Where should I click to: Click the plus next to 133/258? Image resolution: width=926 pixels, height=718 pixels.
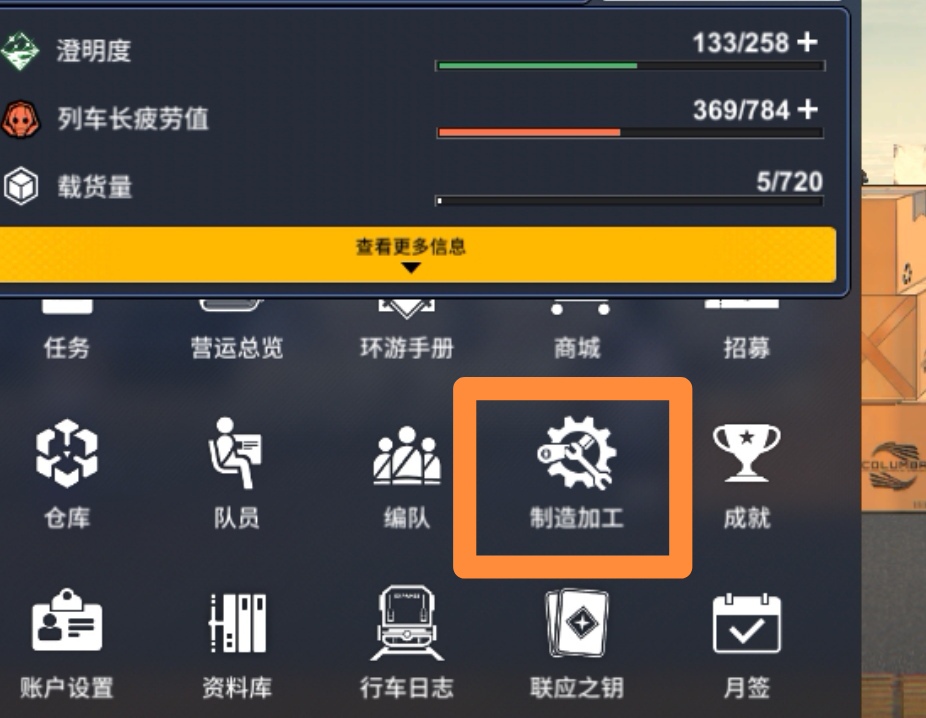tap(807, 42)
